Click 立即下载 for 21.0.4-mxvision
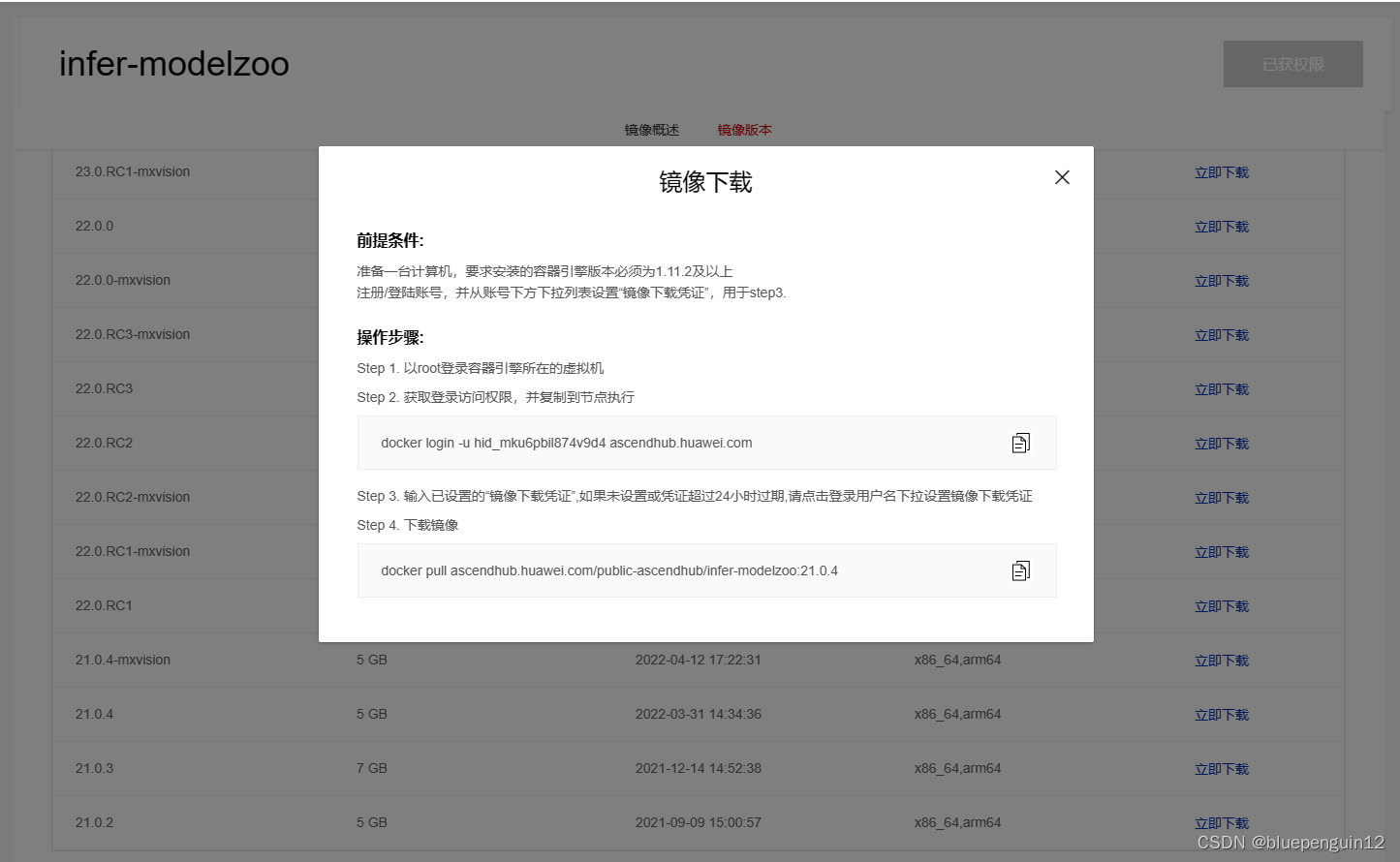This screenshot has width=1400, height=862. 1221,661
